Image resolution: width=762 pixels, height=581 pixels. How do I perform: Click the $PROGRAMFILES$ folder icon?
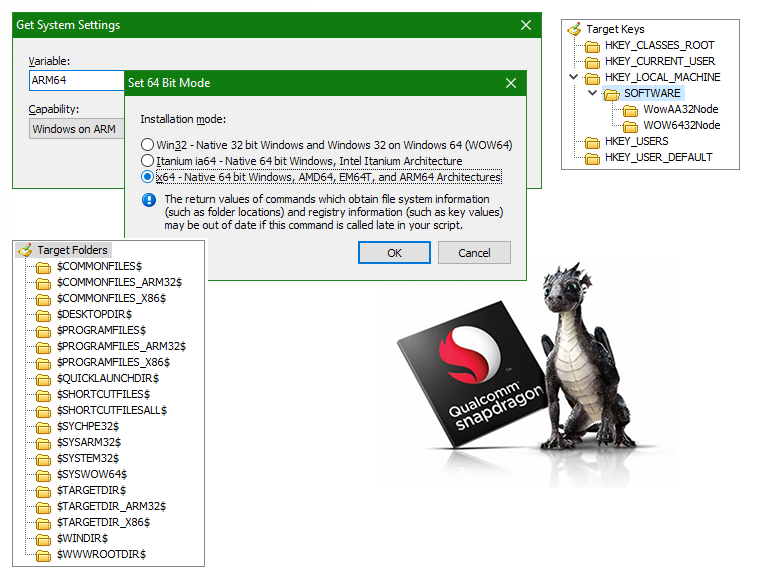click(x=43, y=331)
